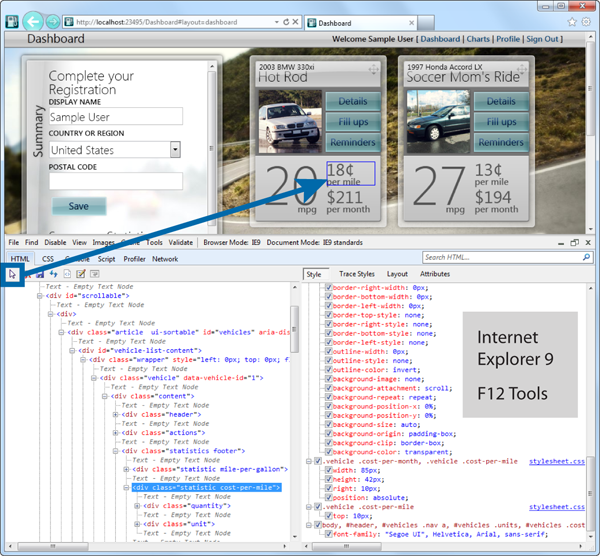
Task: Uncheck the outline-color: invert property
Action: click(x=328, y=370)
